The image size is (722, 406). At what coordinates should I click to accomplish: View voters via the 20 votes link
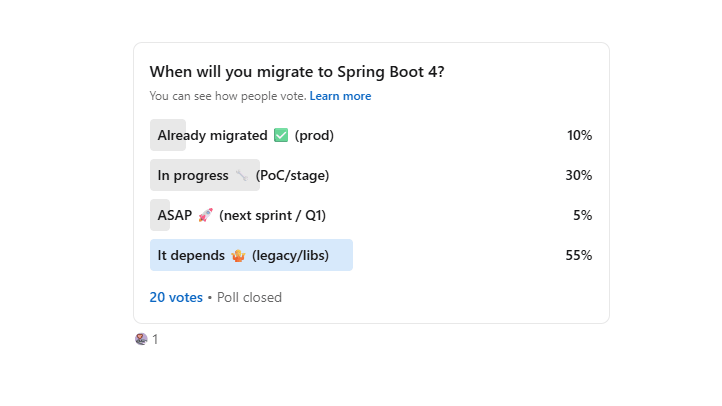pyautogui.click(x=176, y=297)
